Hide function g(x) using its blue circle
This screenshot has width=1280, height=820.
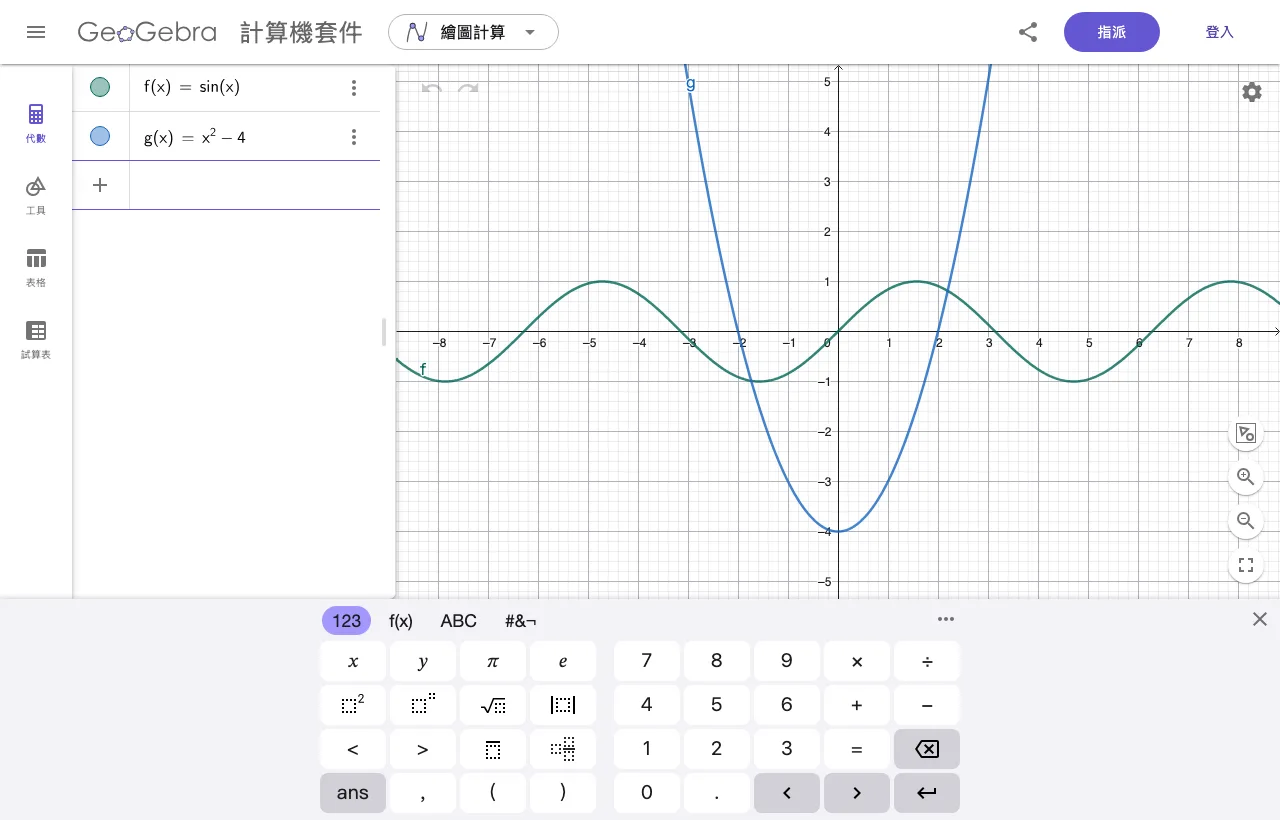pyautogui.click(x=100, y=136)
